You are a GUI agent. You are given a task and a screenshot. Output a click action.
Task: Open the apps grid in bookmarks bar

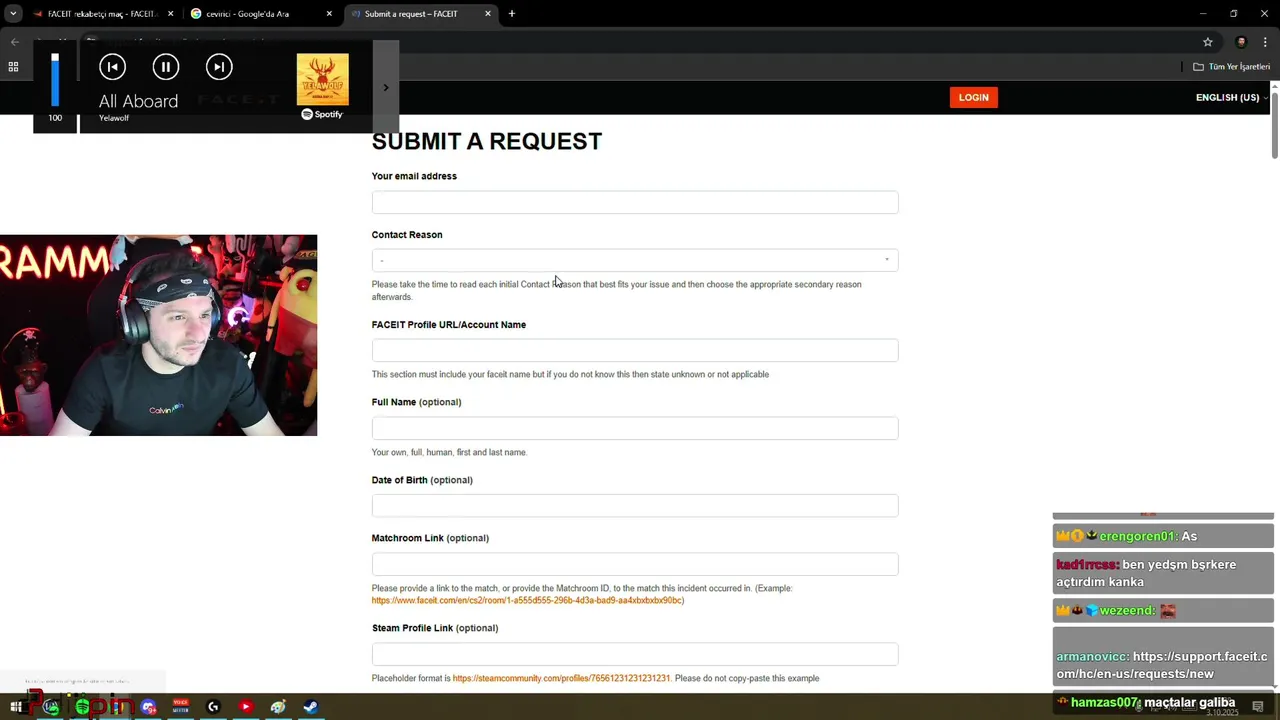click(x=13, y=67)
